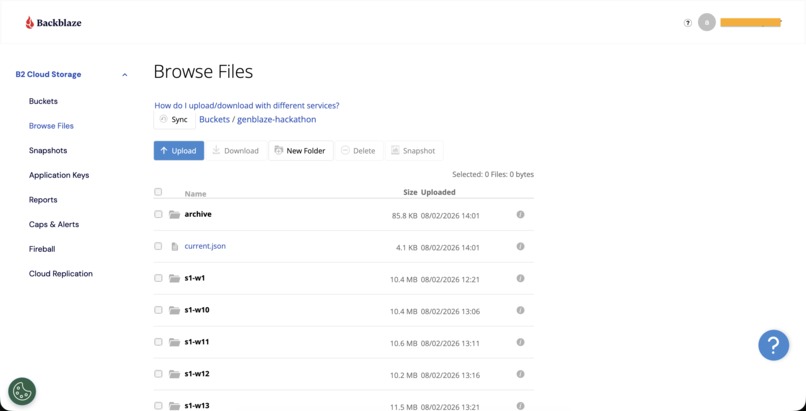Click the s1-w11 folder icon
The width and height of the screenshot is (806, 411).
[174, 342]
